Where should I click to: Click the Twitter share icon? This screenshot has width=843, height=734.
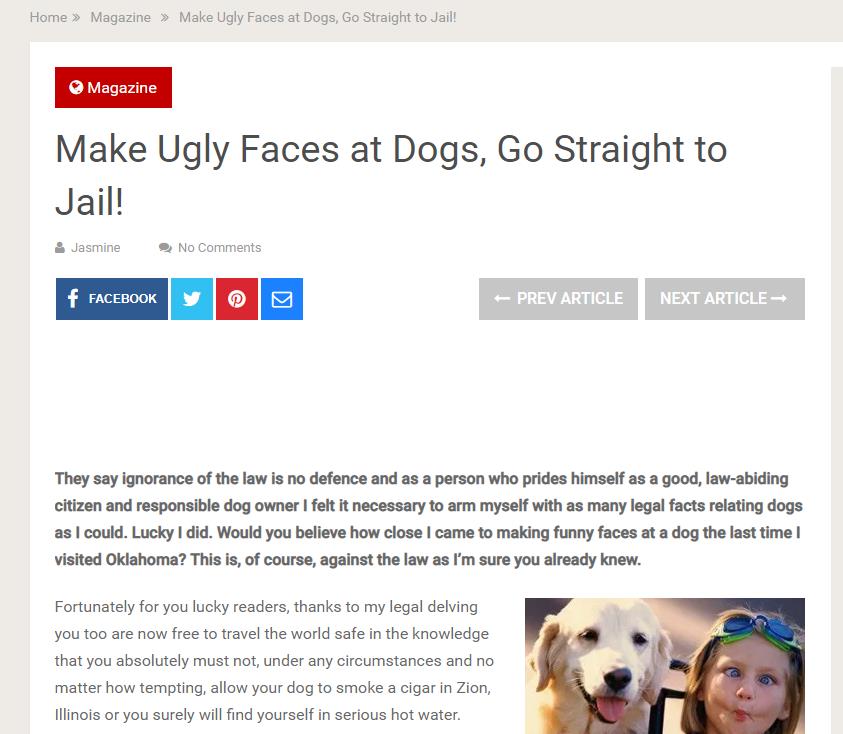pos(192,299)
